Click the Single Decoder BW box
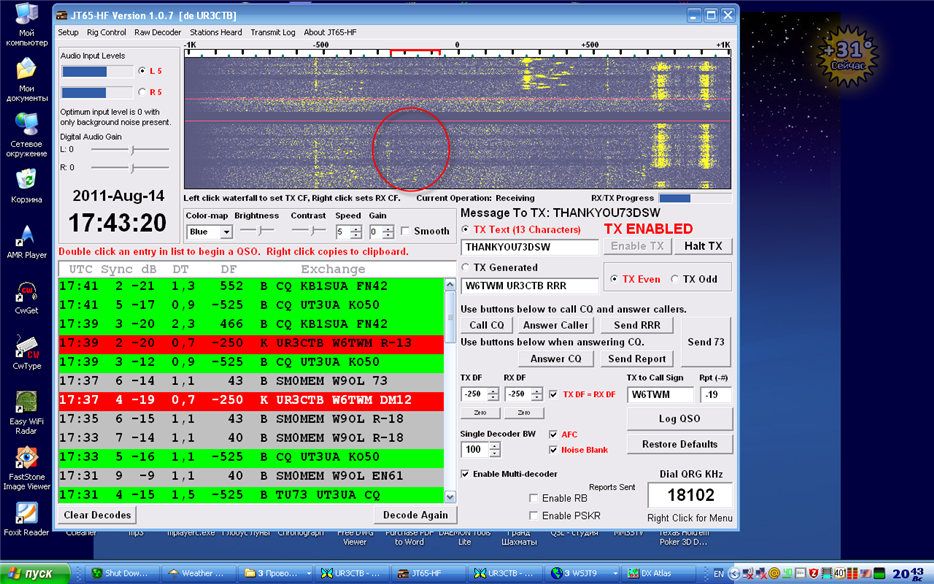This screenshot has height=584, width=934. coord(473,450)
